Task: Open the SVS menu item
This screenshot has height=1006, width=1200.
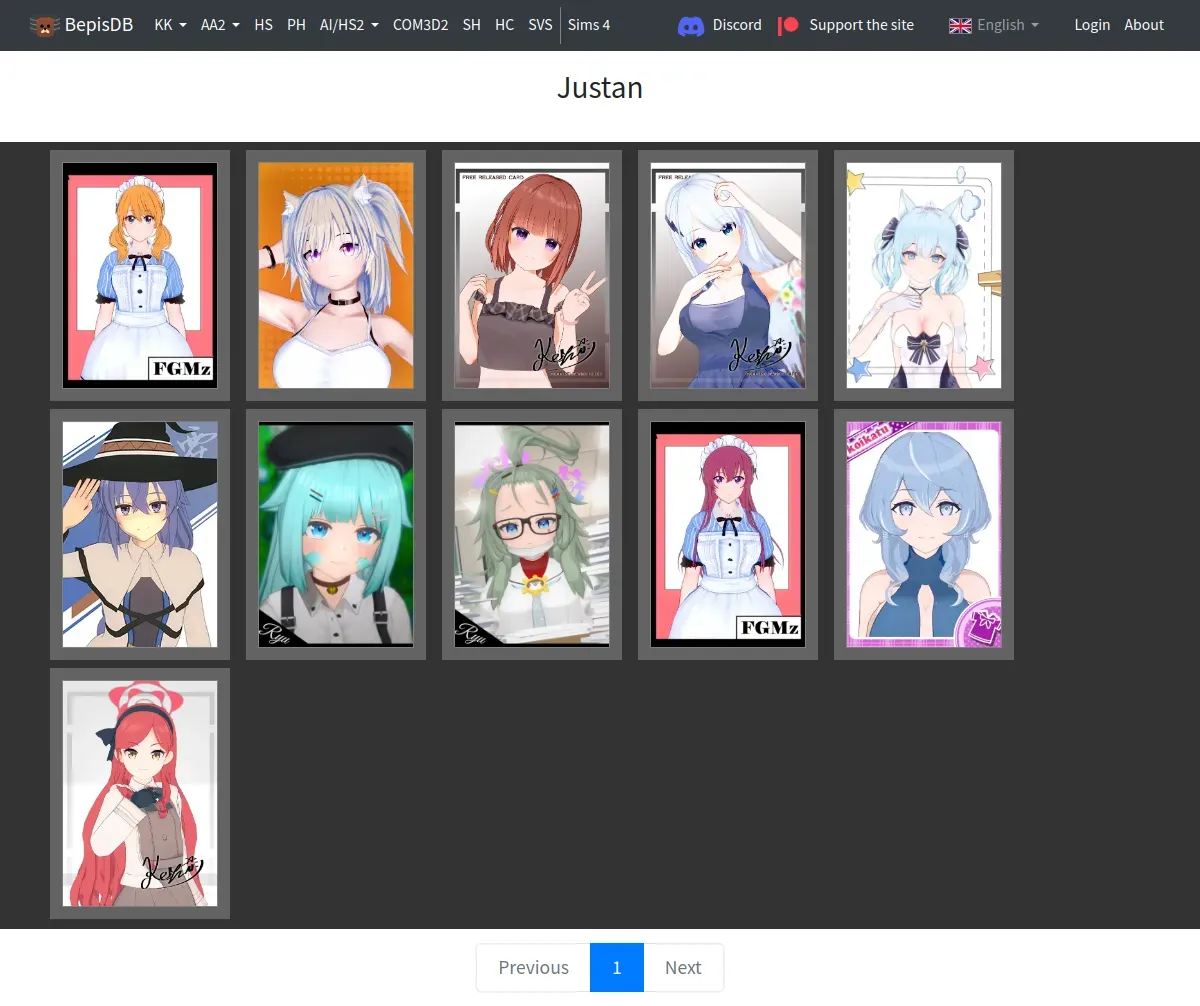Action: pyautogui.click(x=540, y=25)
